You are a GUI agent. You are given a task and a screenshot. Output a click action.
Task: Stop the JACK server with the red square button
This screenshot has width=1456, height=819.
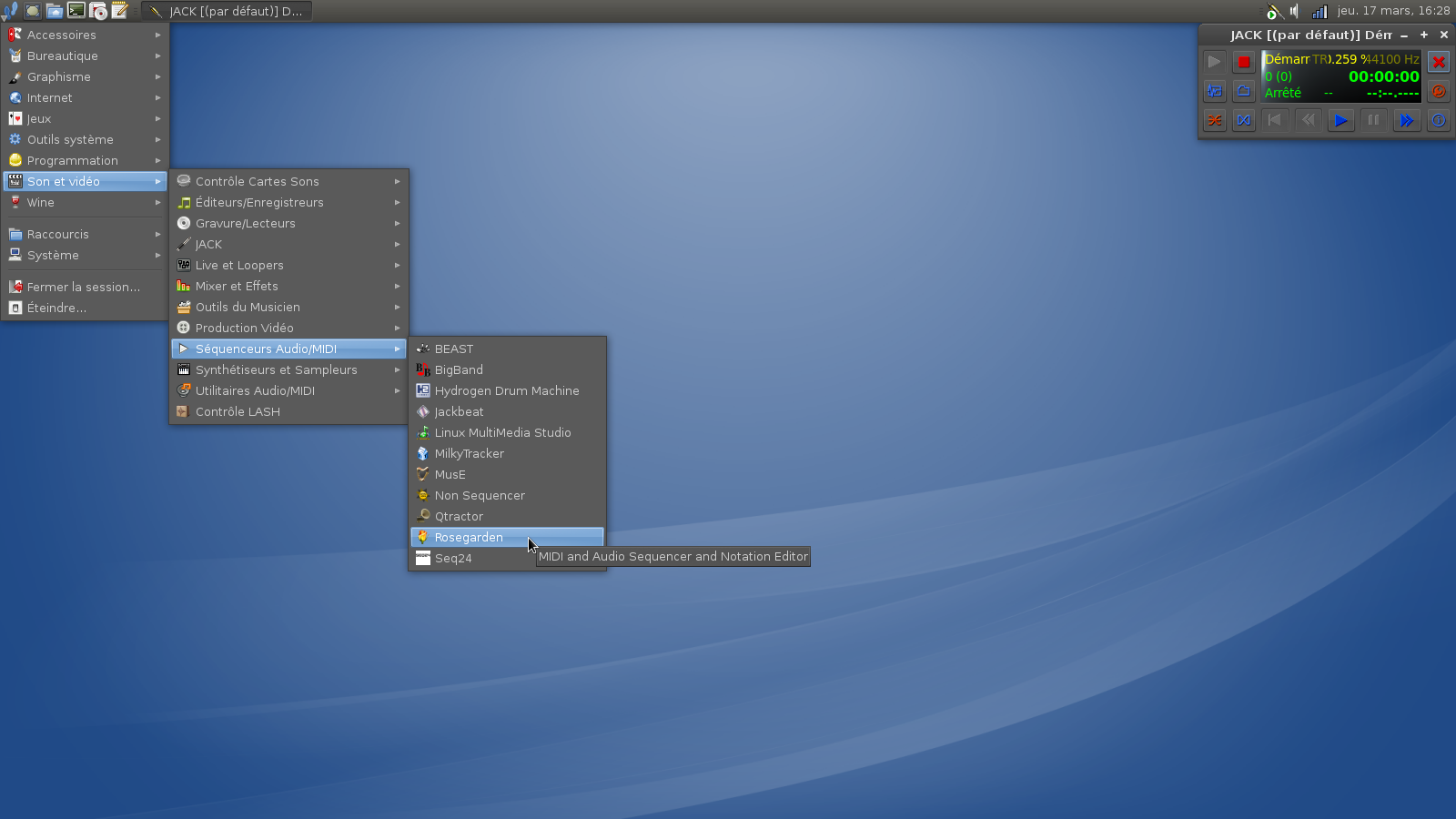(x=1244, y=62)
